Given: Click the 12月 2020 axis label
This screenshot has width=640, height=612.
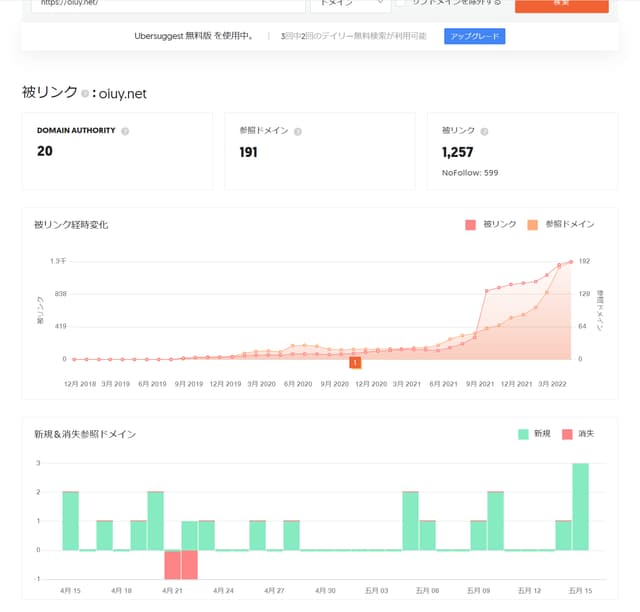Looking at the screenshot, I should [x=371, y=384].
